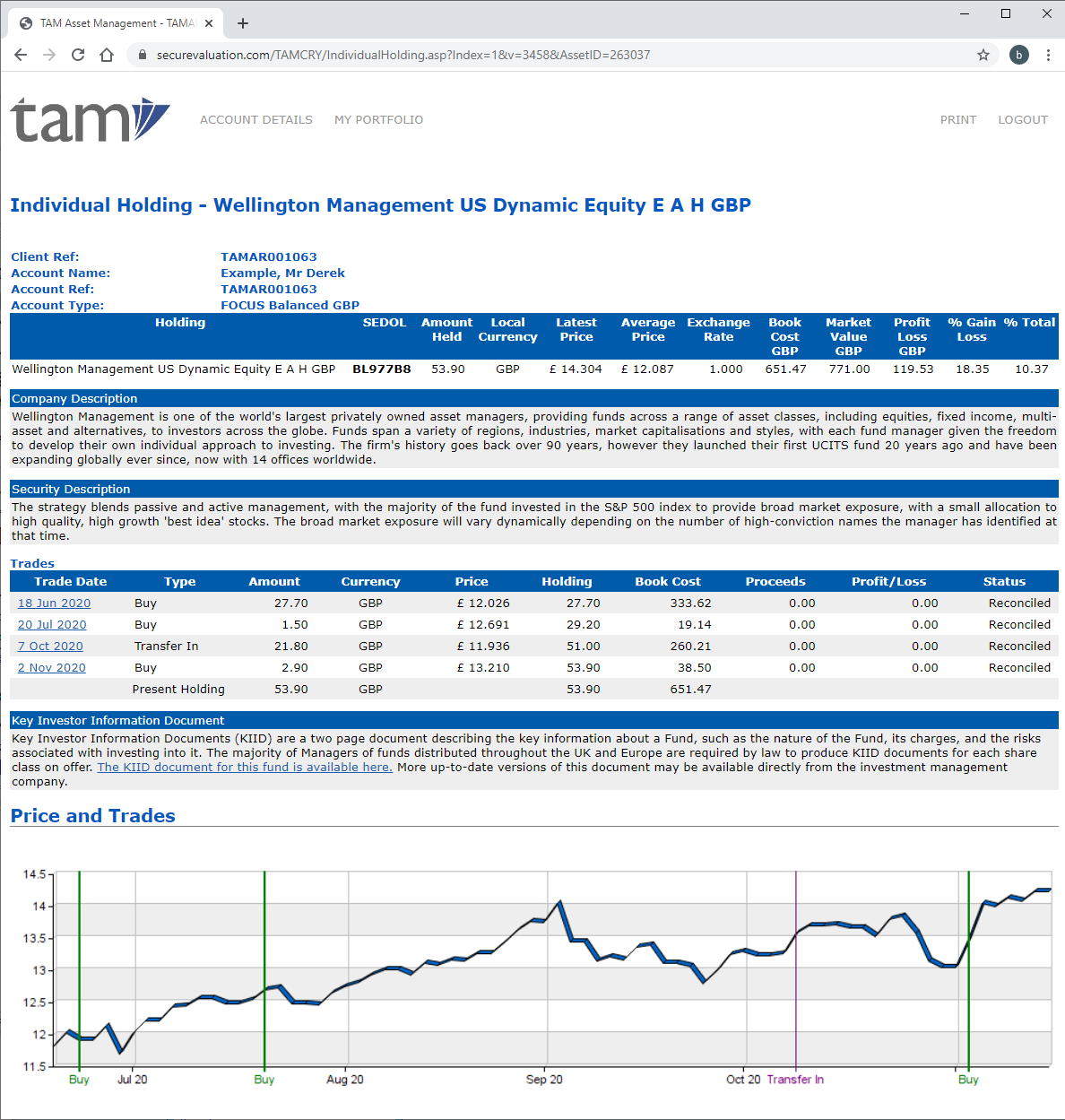Image resolution: width=1065 pixels, height=1120 pixels.
Task: Click the browser forward arrow
Action: click(49, 55)
